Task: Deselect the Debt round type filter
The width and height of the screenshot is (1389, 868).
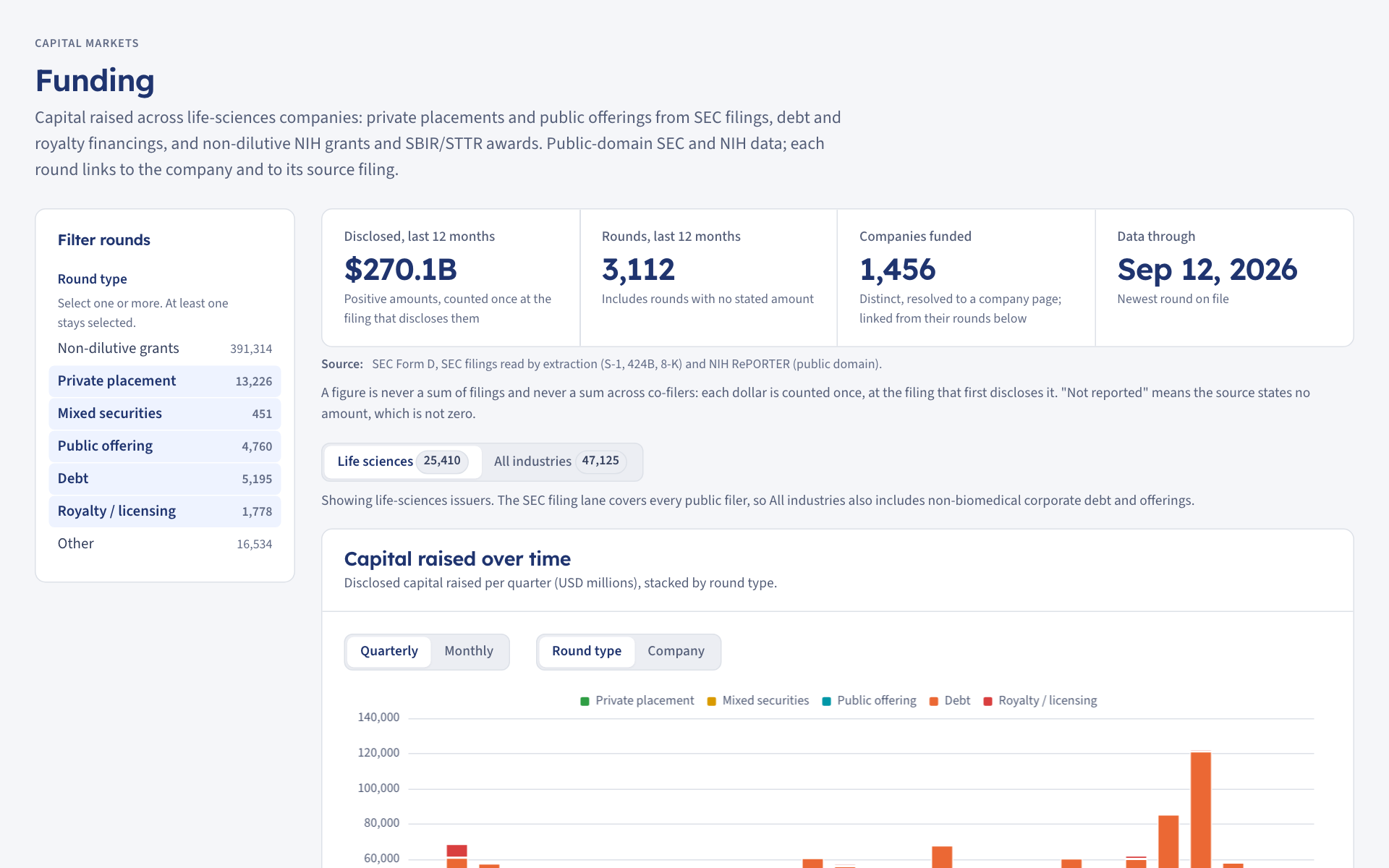Action: pos(165,479)
